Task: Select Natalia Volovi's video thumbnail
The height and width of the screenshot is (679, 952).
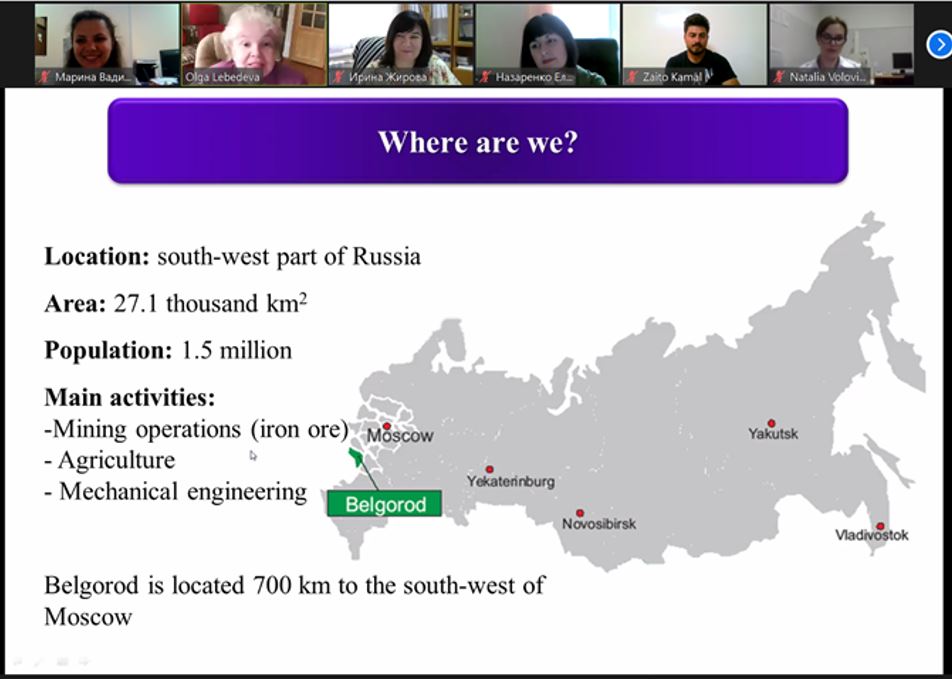Action: tap(841, 40)
